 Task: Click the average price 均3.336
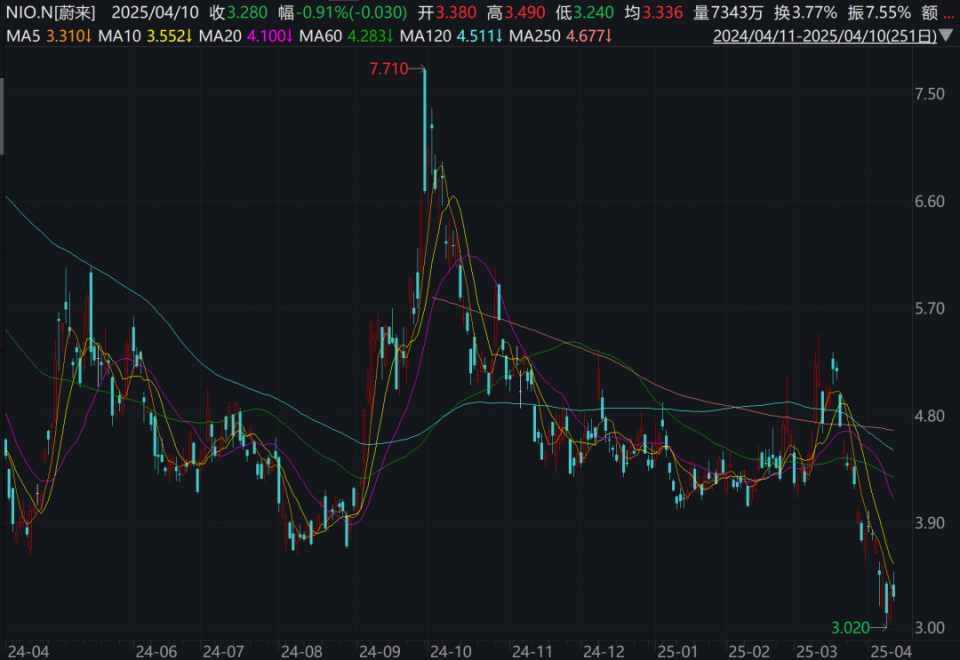tap(654, 12)
